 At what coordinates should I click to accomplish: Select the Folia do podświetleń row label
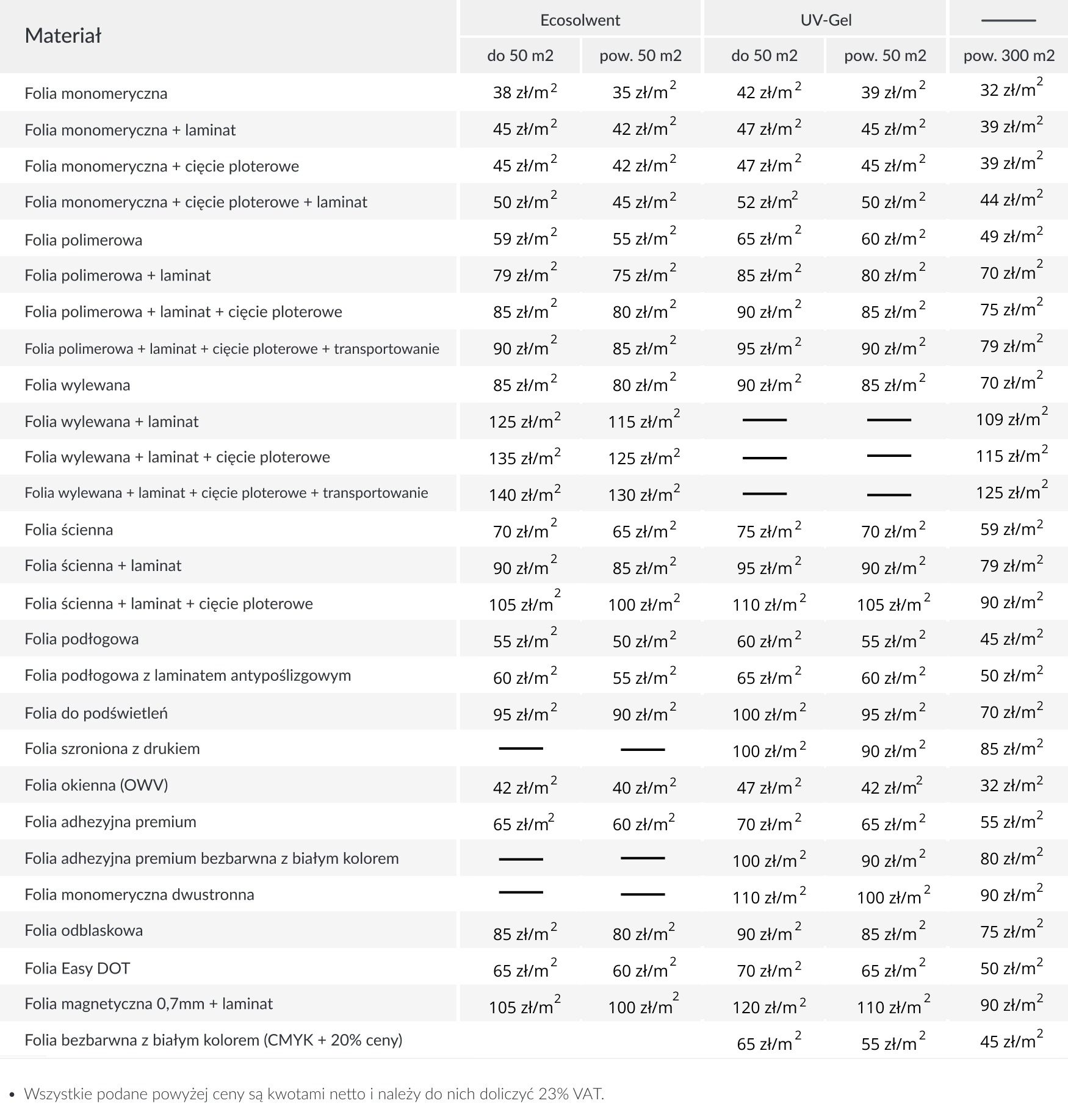[96, 713]
